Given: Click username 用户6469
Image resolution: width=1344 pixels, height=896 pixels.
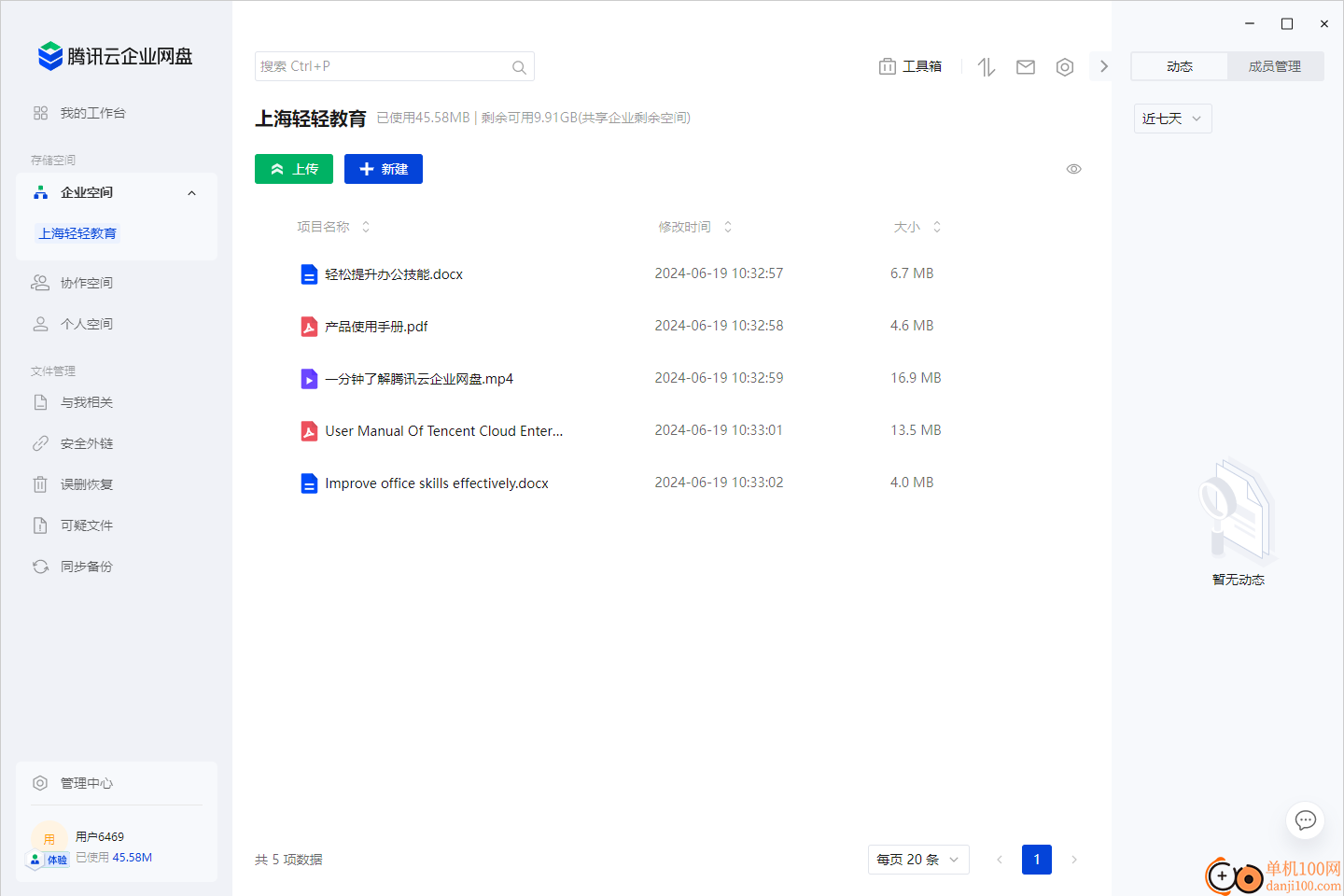Looking at the screenshot, I should click(100, 837).
